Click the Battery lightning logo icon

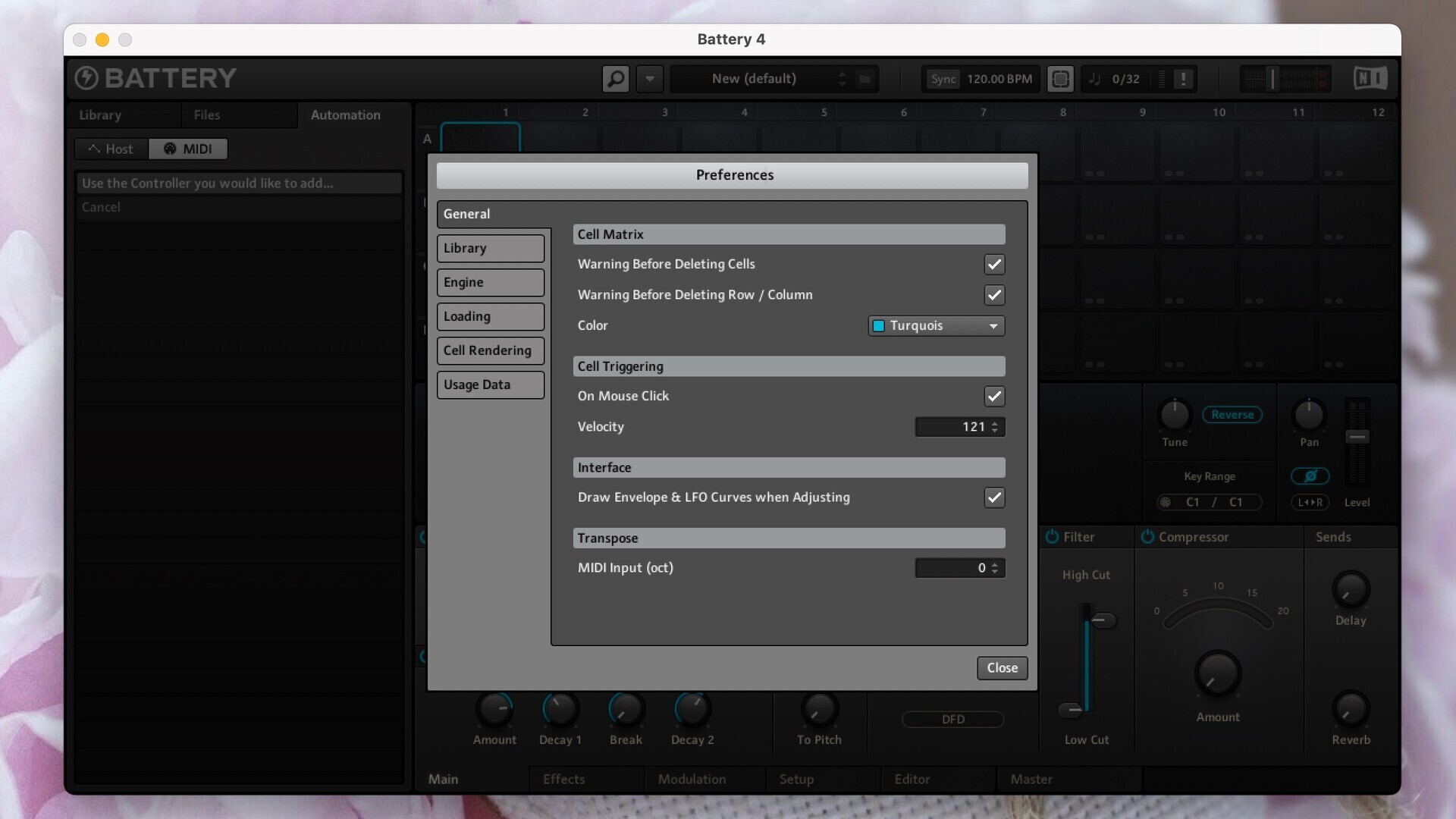[x=86, y=77]
